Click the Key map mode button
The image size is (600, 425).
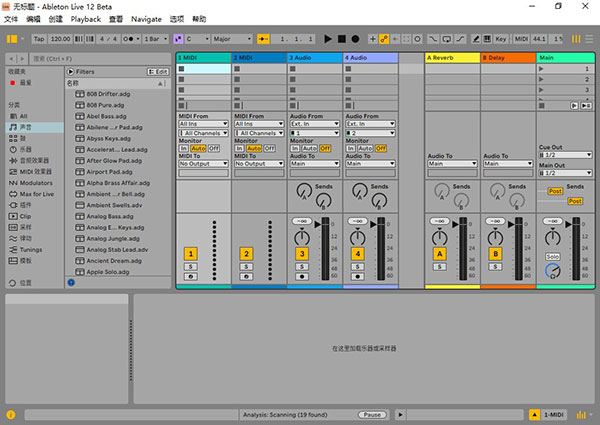click(501, 39)
